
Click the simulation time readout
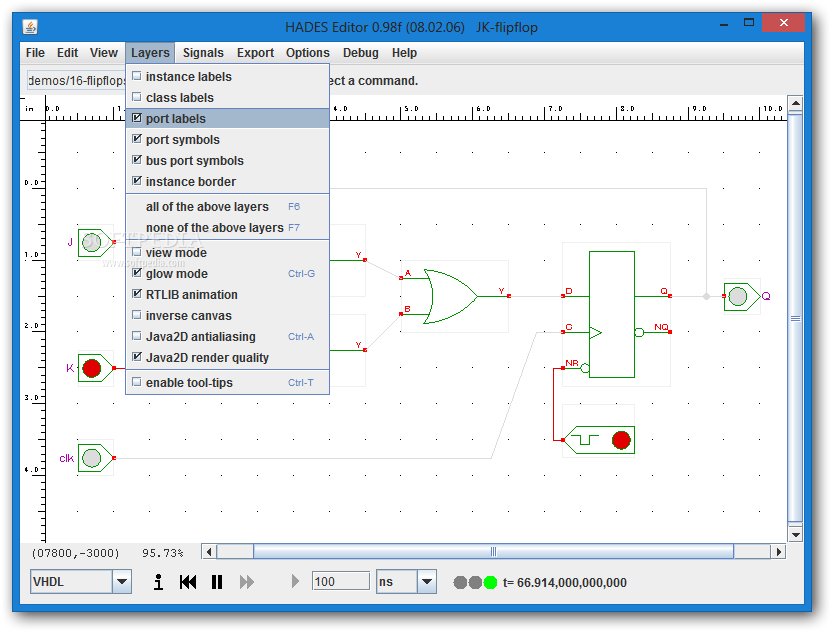(565, 583)
